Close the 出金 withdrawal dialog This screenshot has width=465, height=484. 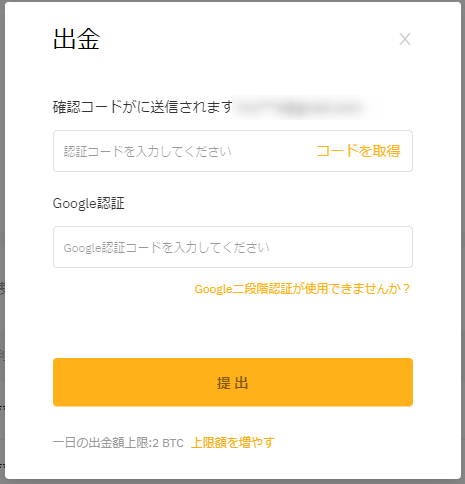tap(405, 39)
